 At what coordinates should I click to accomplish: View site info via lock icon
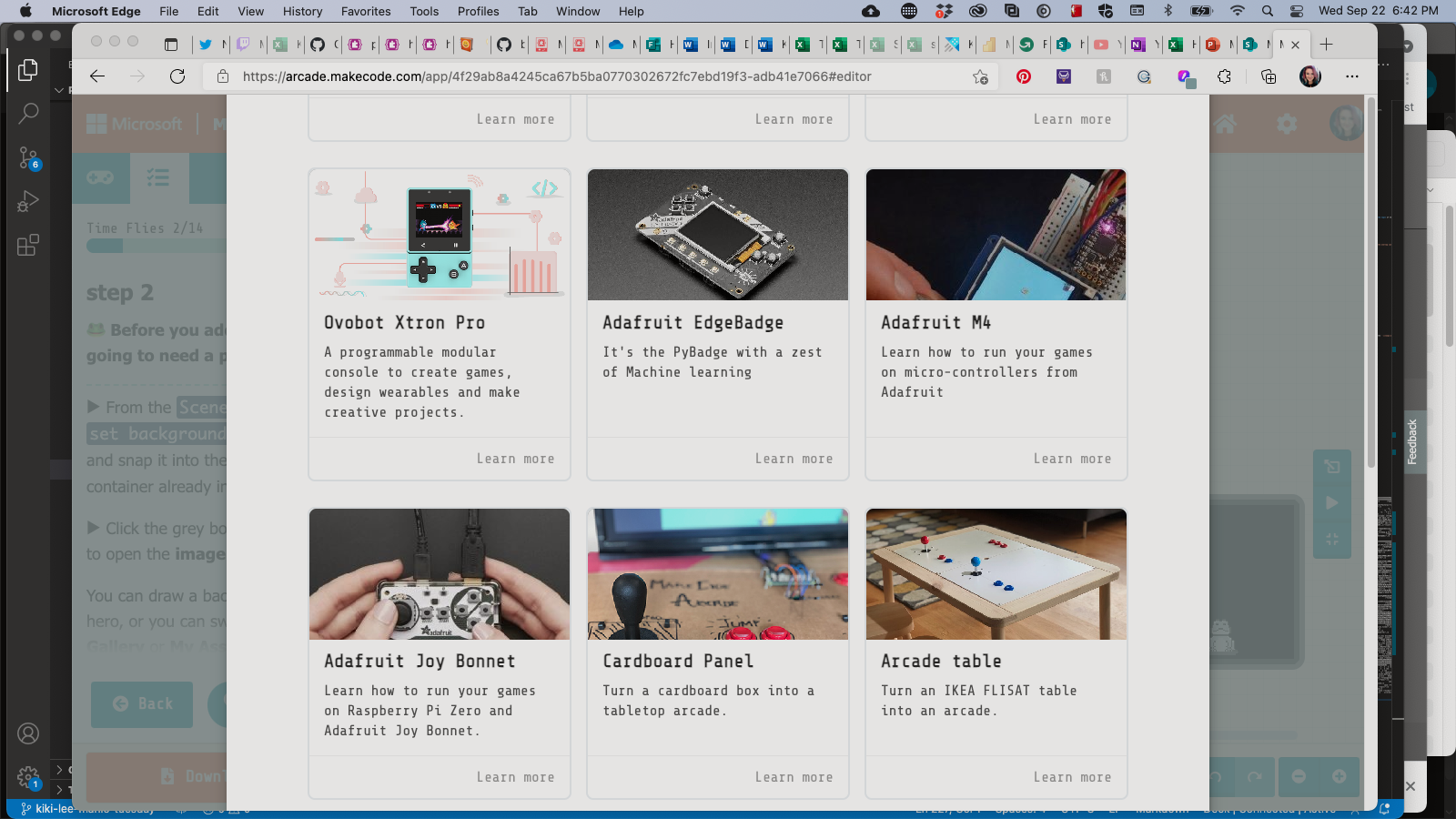click(222, 76)
